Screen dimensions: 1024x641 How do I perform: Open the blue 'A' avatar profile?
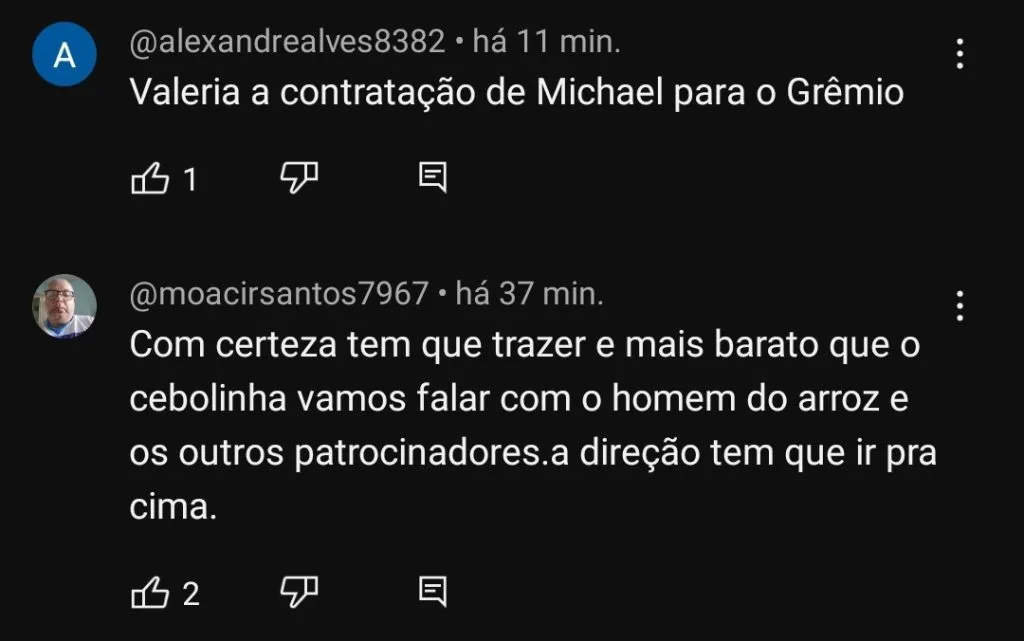pos(65,54)
